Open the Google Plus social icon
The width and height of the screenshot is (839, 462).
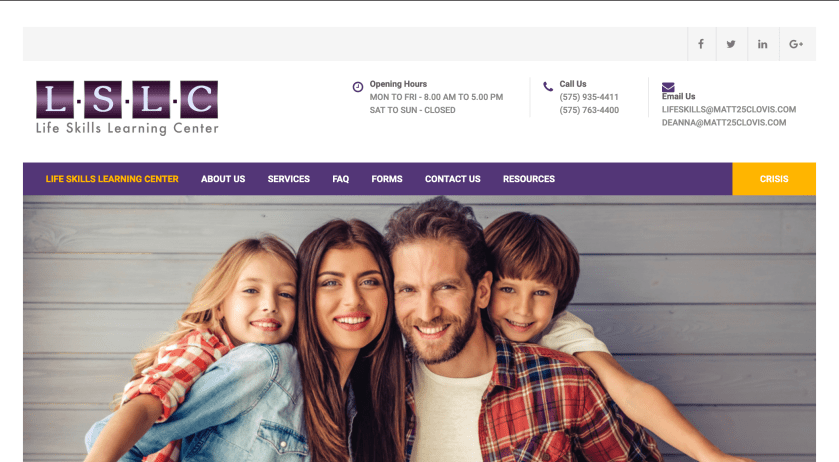pos(796,44)
